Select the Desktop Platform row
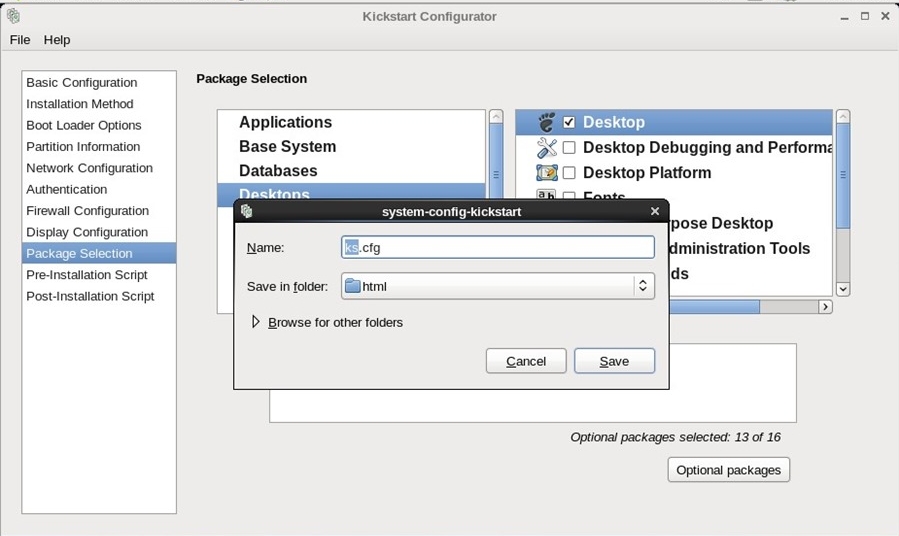 tap(674, 173)
